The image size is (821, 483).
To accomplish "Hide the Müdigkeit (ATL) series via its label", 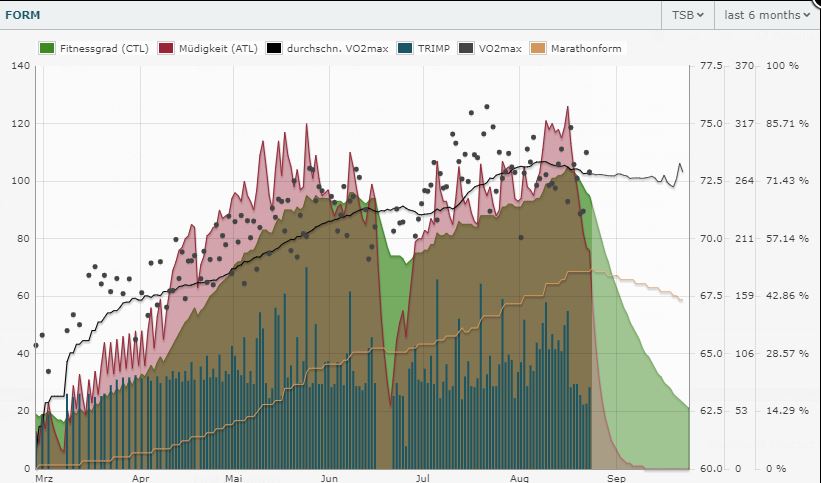I will tap(216, 47).
